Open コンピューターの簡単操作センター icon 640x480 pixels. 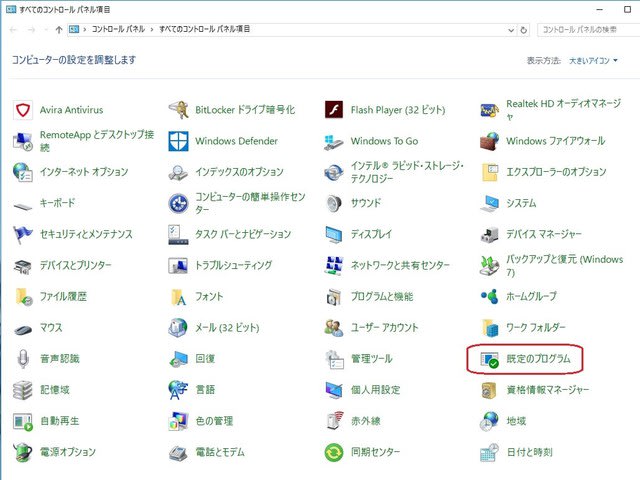click(178, 203)
